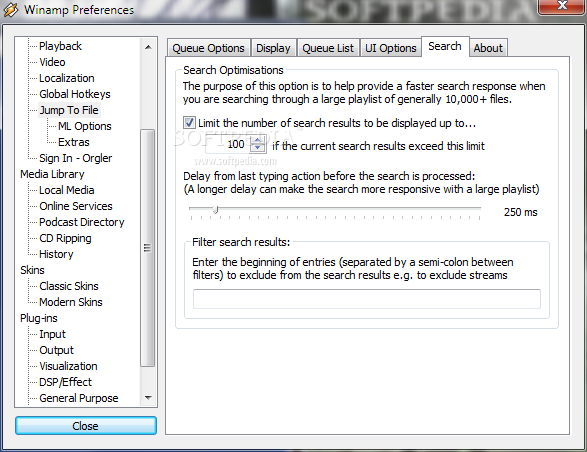The image size is (587, 452).
Task: Increase the search limit with up spinner arrow
Action: point(257,140)
